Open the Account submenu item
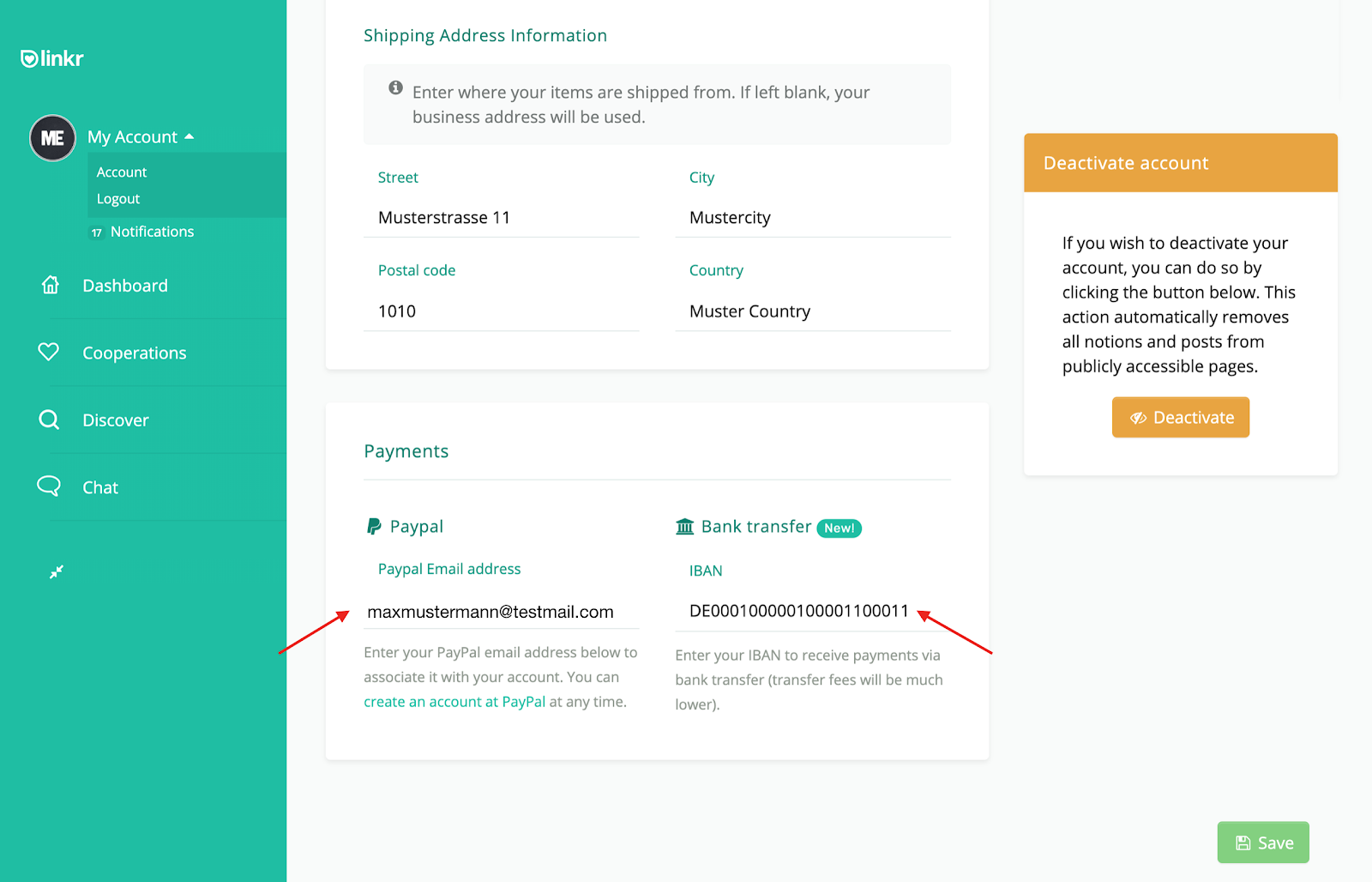 [122, 172]
